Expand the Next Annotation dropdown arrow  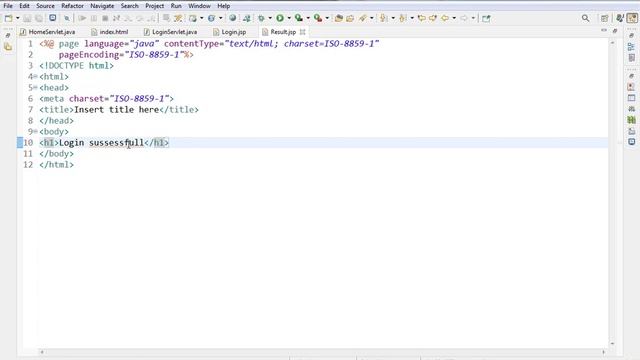click(393, 18)
